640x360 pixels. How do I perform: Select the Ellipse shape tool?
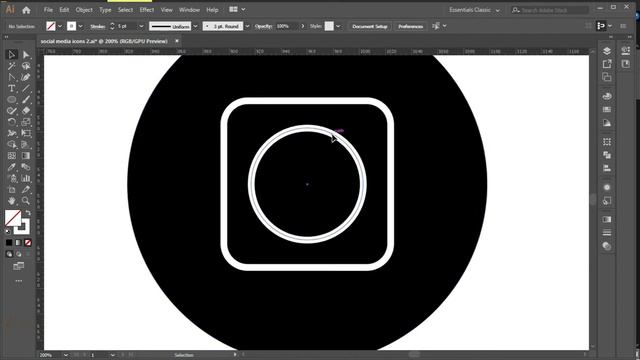click(11, 100)
